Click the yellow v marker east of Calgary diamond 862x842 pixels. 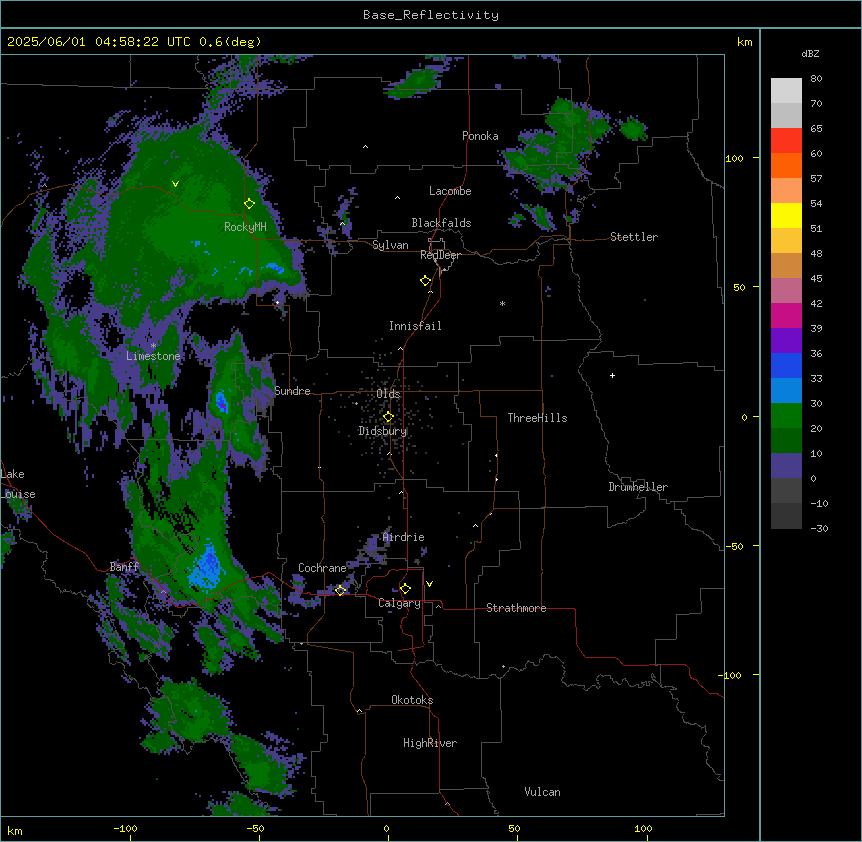429,584
